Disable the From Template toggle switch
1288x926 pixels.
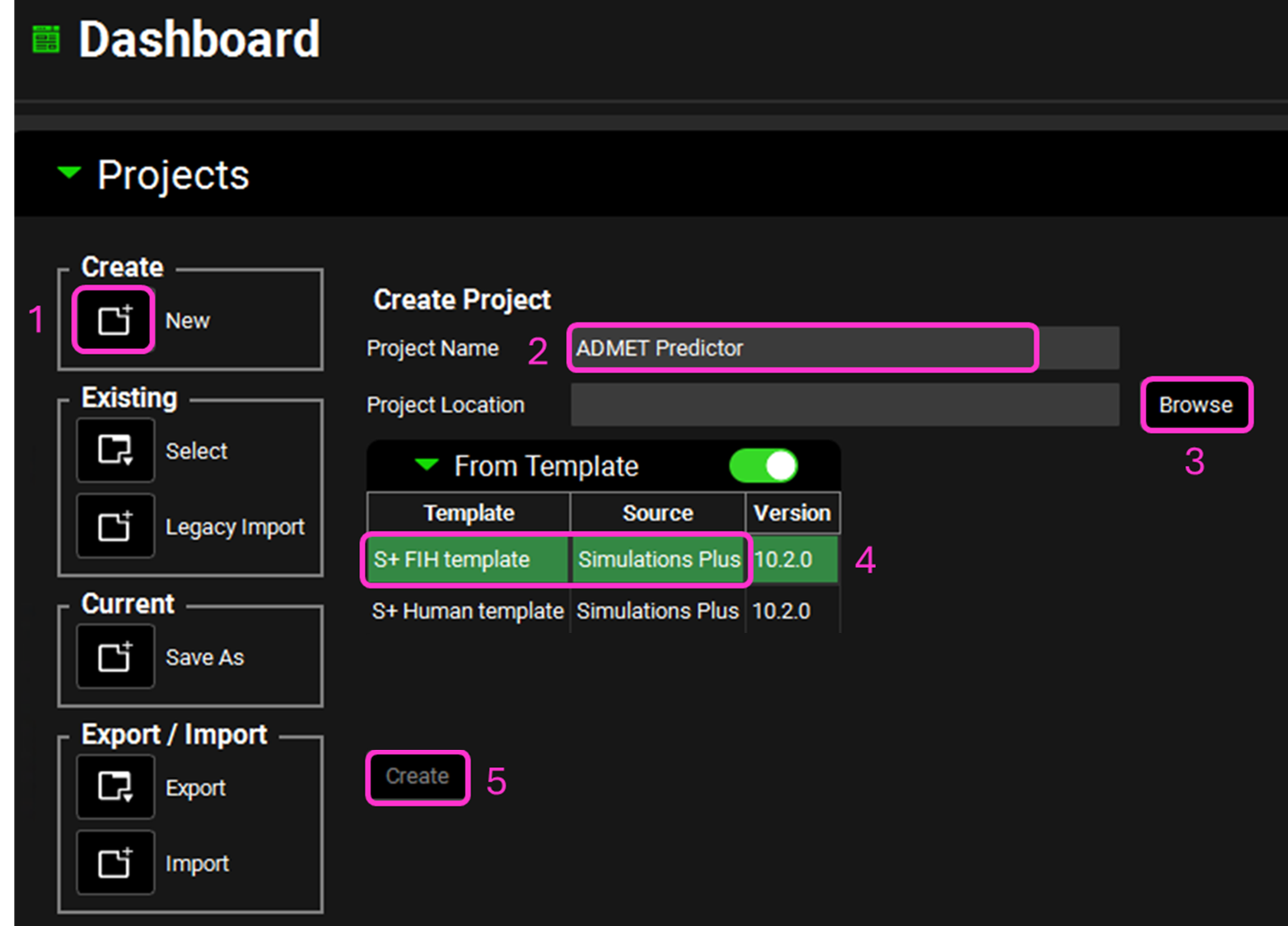pos(763,466)
